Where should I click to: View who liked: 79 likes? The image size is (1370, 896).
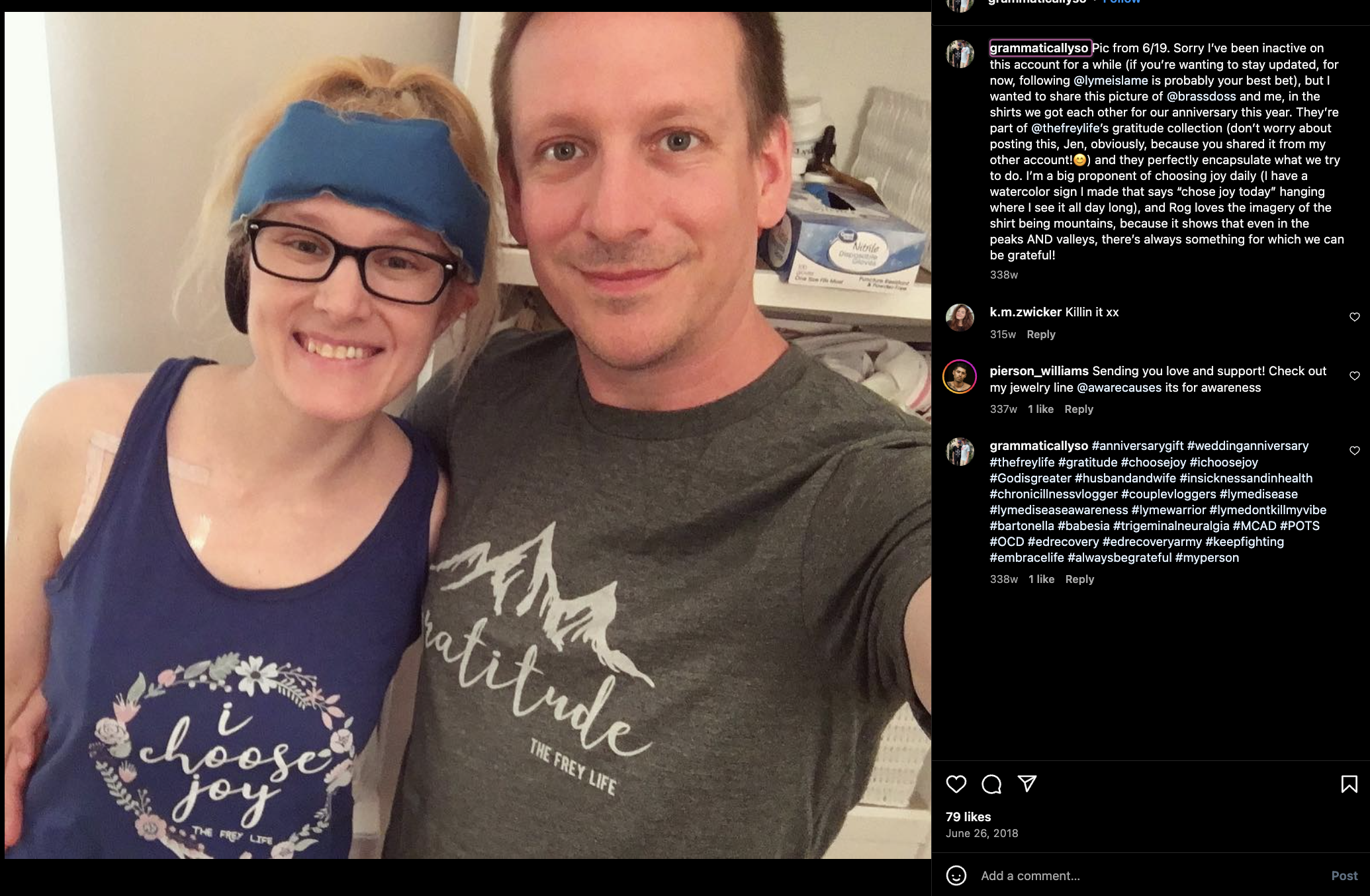(x=968, y=817)
